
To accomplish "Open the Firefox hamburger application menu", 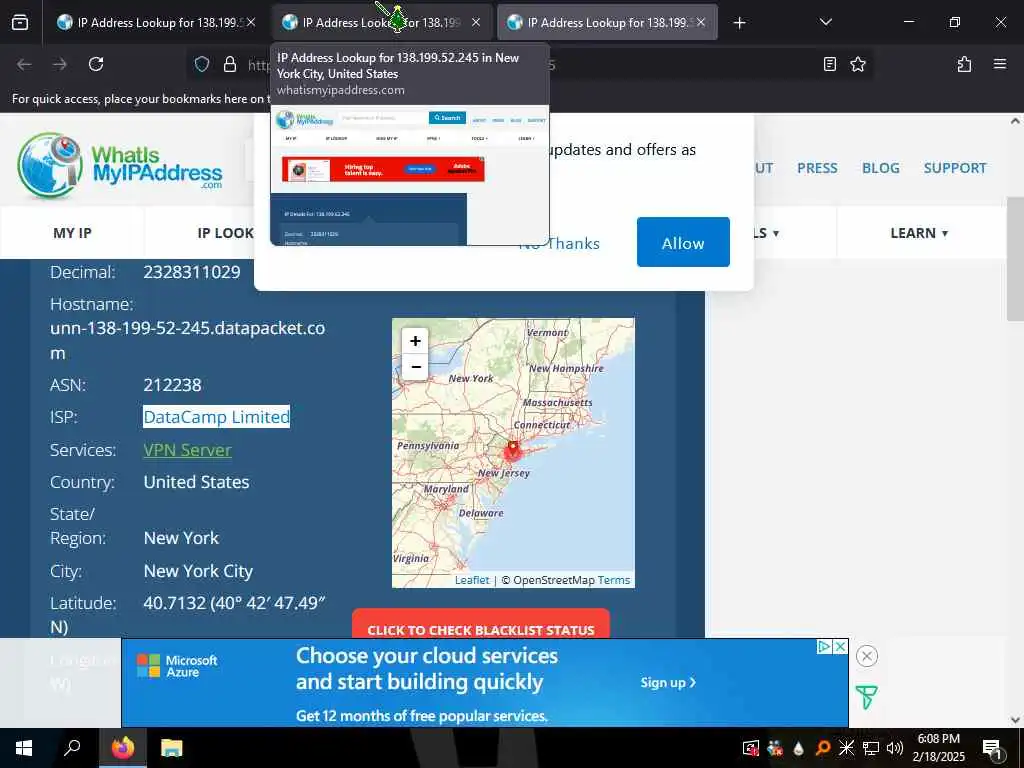I will point(1000,64).
